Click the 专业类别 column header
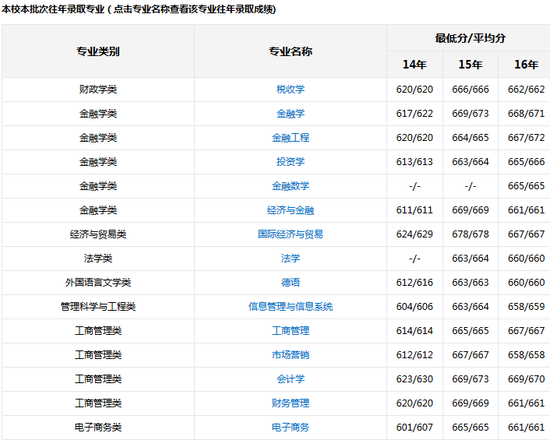550x440 pixels. 98,52
